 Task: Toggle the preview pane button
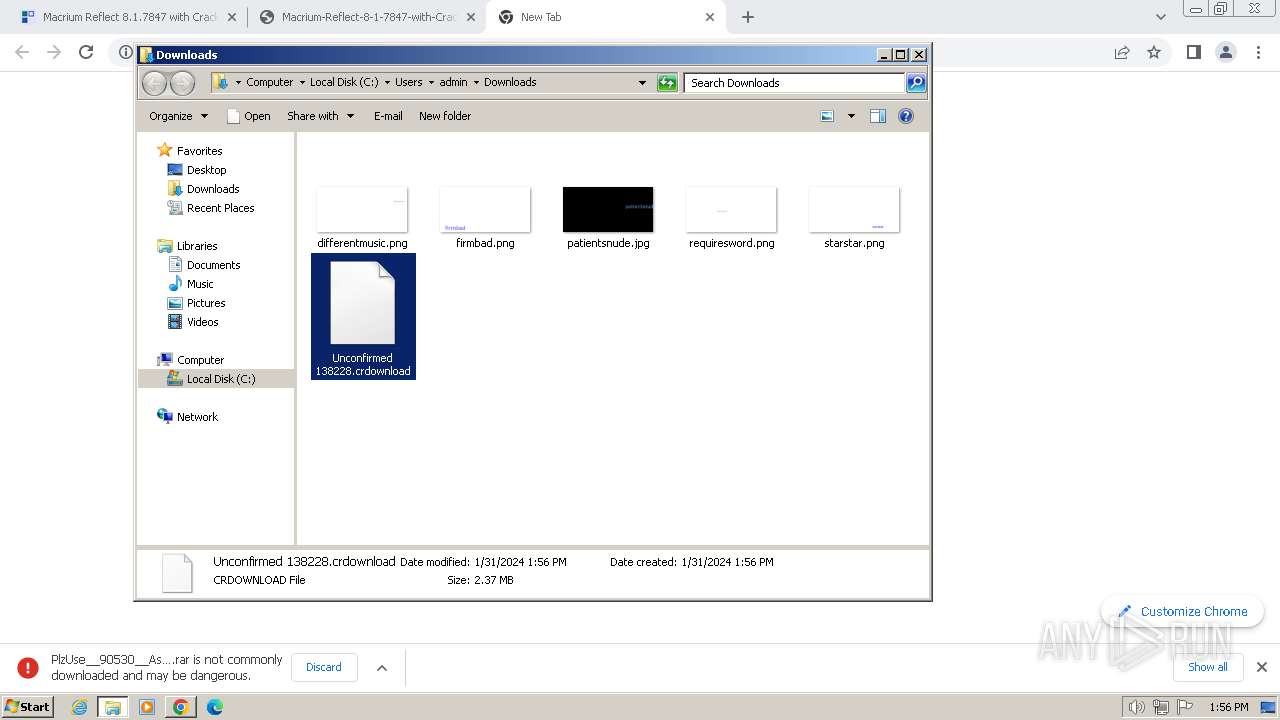click(x=877, y=116)
